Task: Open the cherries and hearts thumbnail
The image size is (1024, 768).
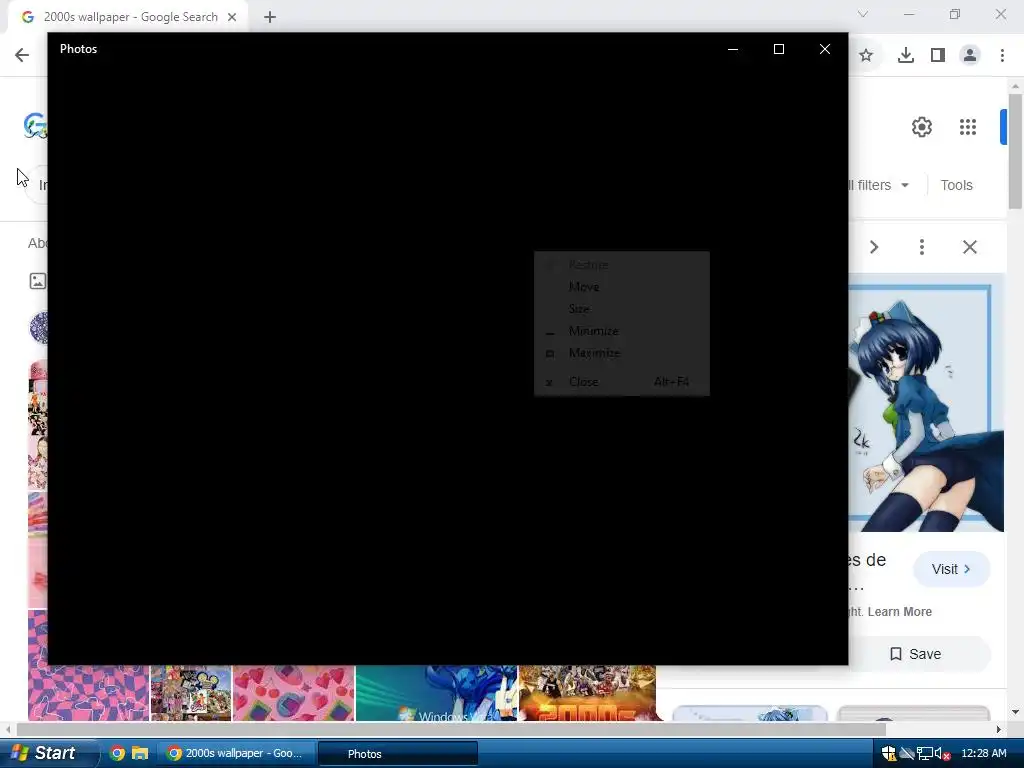Action: [293, 693]
